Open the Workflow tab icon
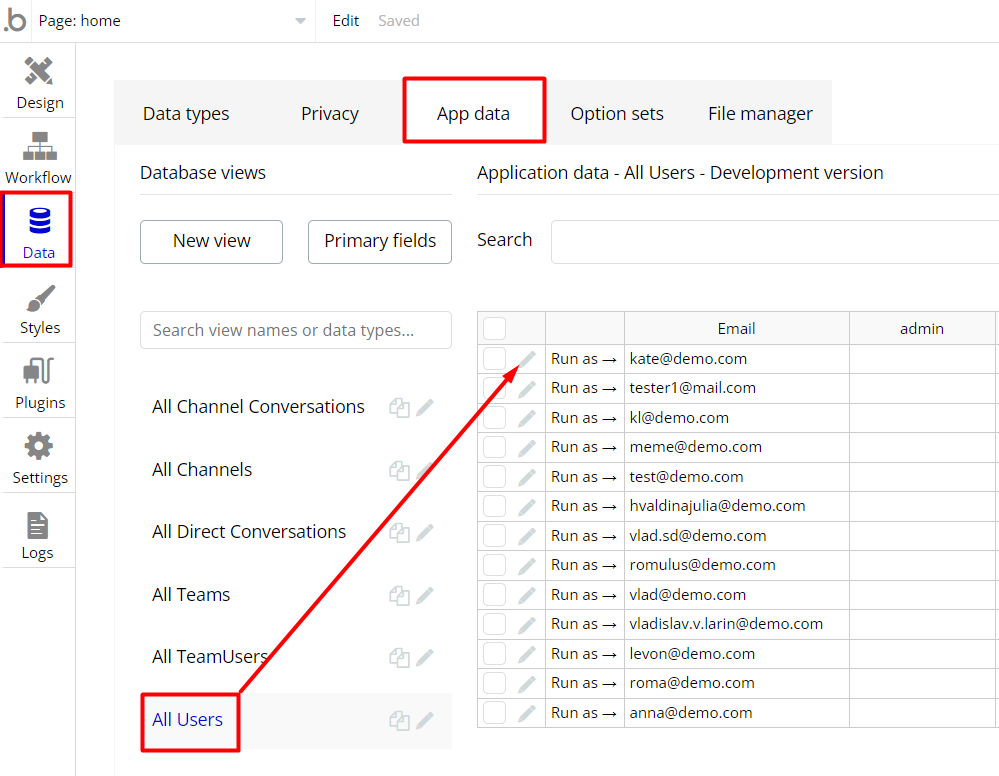The image size is (999, 776). 40,146
